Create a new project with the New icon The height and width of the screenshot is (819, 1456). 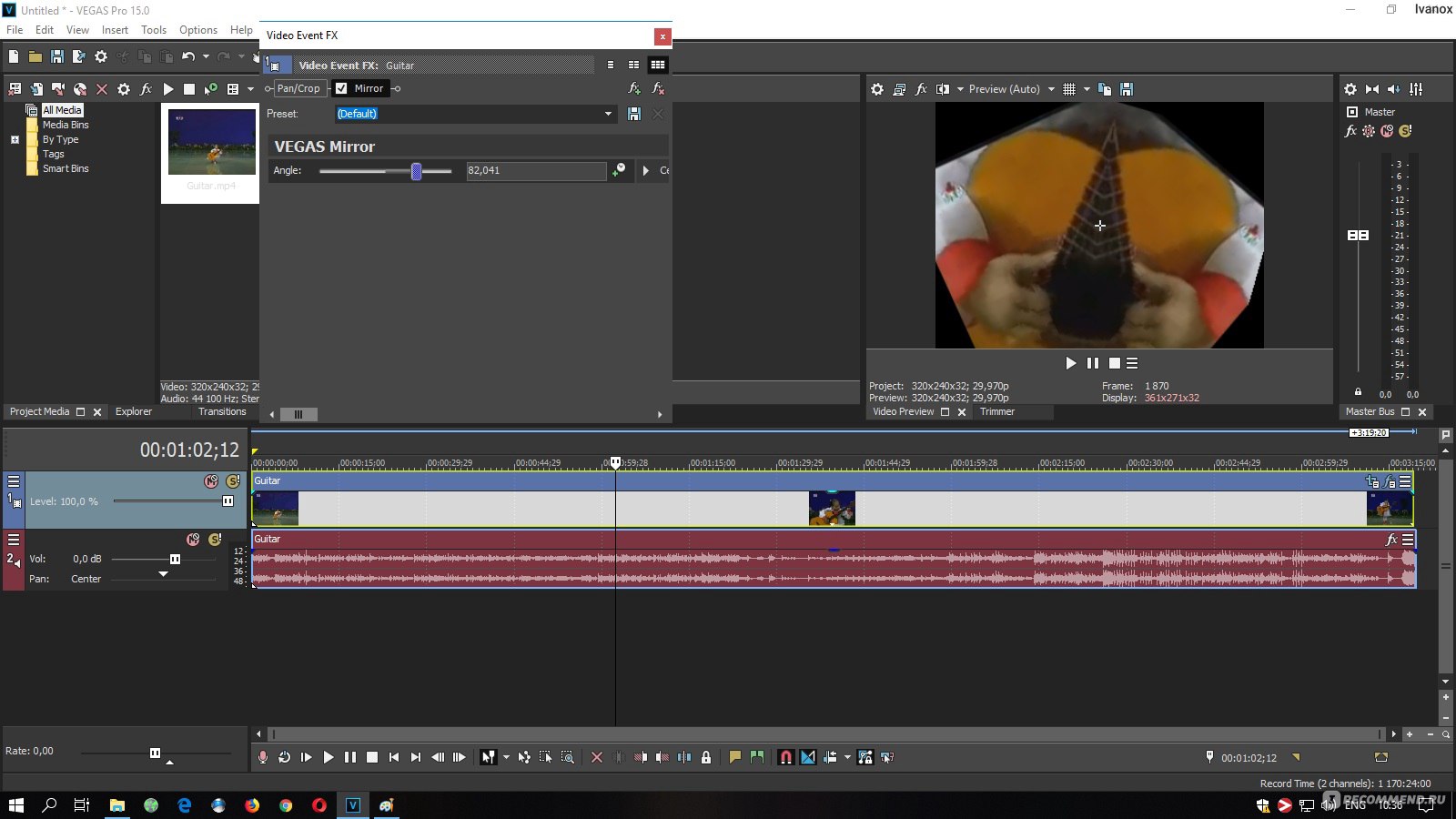click(x=14, y=56)
